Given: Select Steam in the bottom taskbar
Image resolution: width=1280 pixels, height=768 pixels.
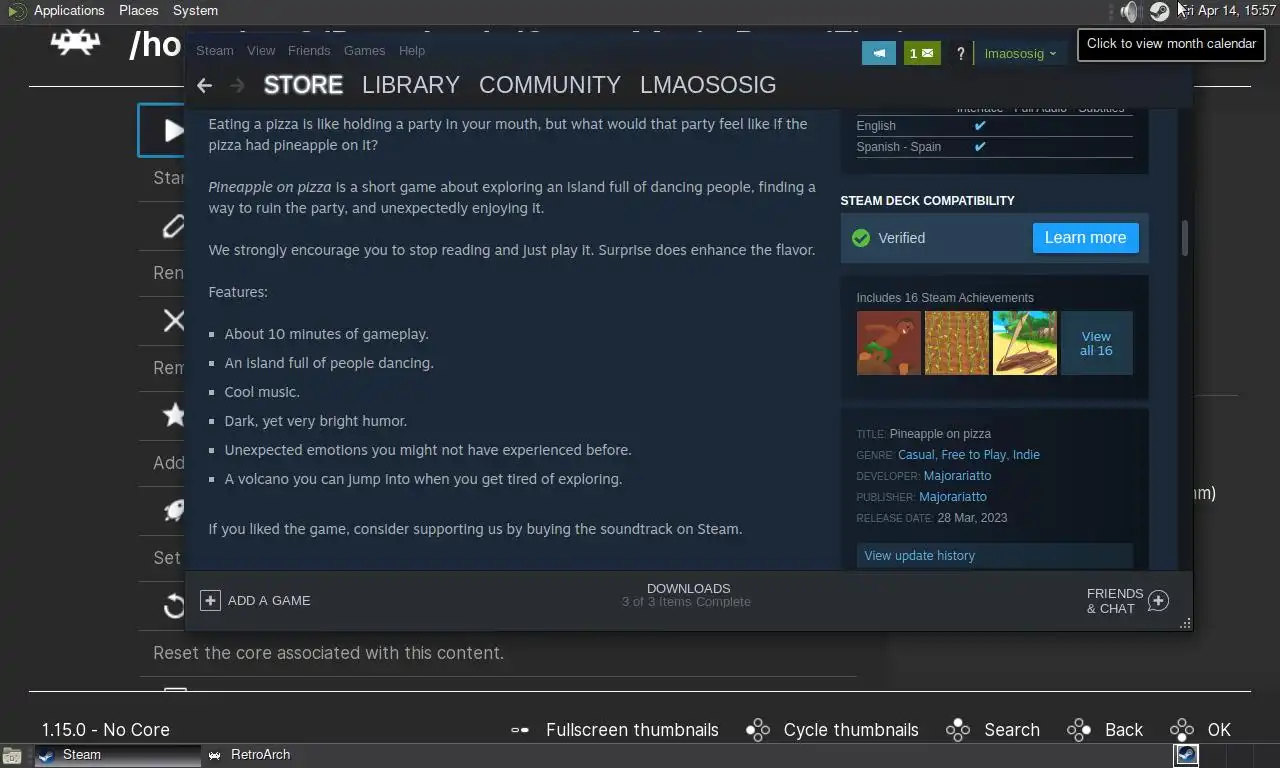Looking at the screenshot, I should [117, 755].
